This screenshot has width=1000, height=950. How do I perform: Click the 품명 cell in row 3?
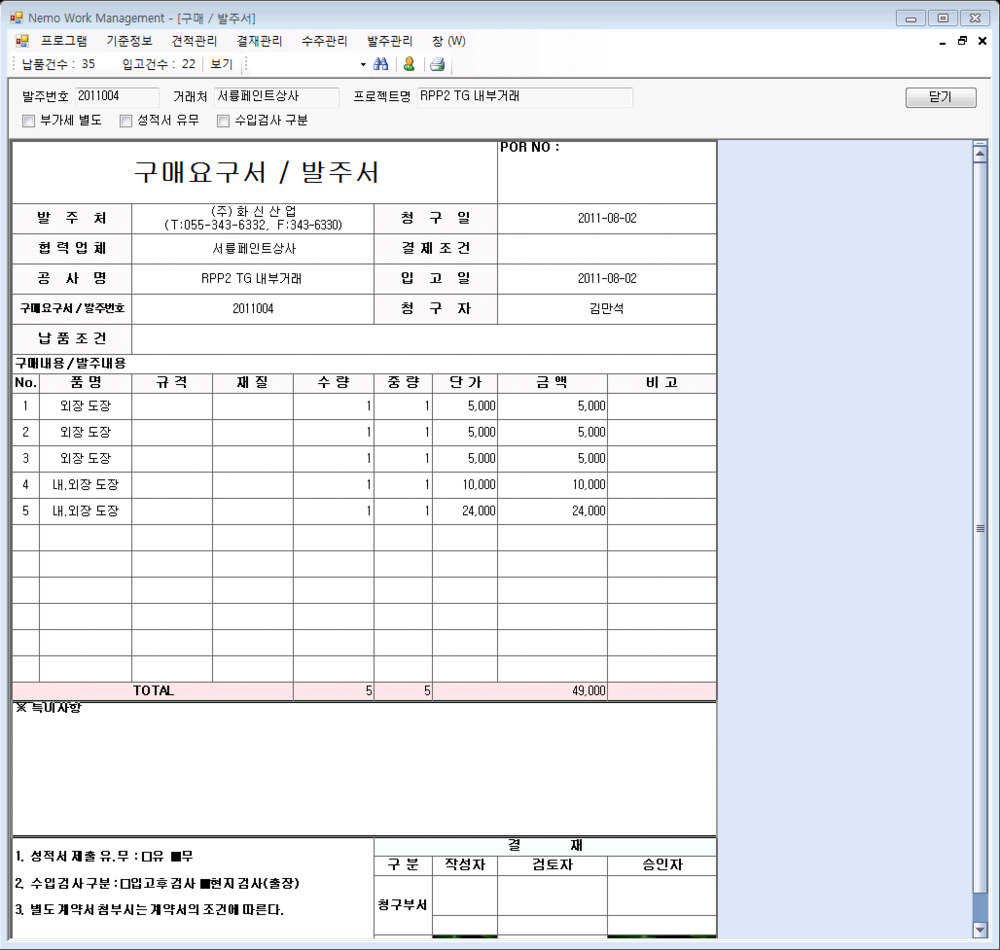[85, 458]
